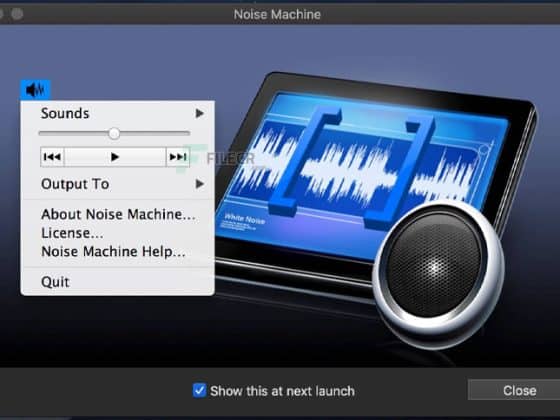Uncheck Show this at next launch
This screenshot has height=420, width=560.
click(x=199, y=390)
